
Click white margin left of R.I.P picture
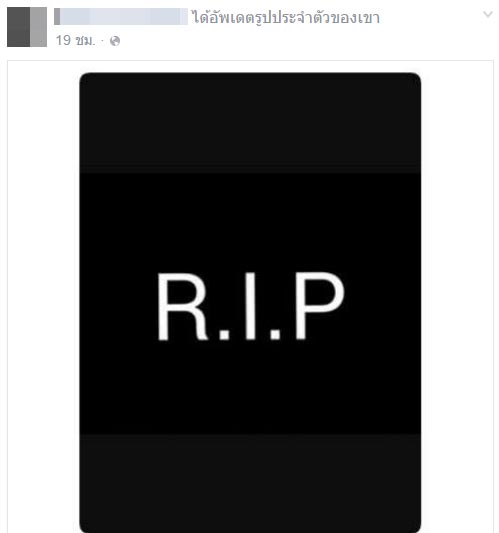pyautogui.click(x=44, y=297)
